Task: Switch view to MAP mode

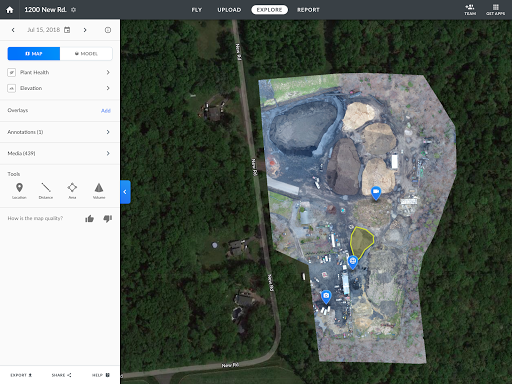Action: (x=34, y=54)
